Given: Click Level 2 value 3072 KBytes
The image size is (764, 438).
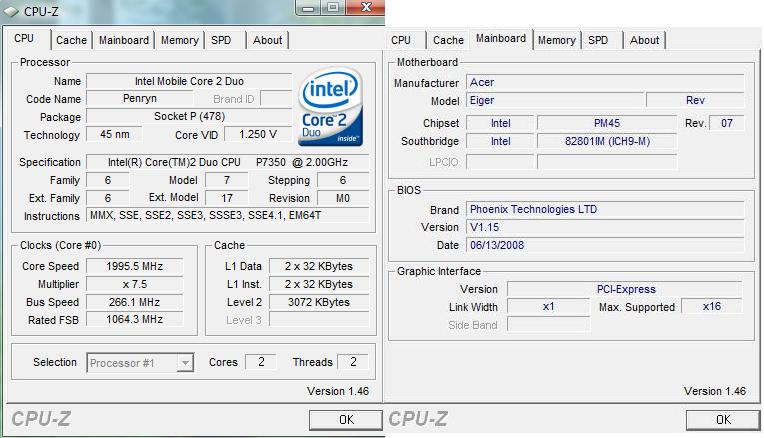Looking at the screenshot, I should pyautogui.click(x=319, y=302).
